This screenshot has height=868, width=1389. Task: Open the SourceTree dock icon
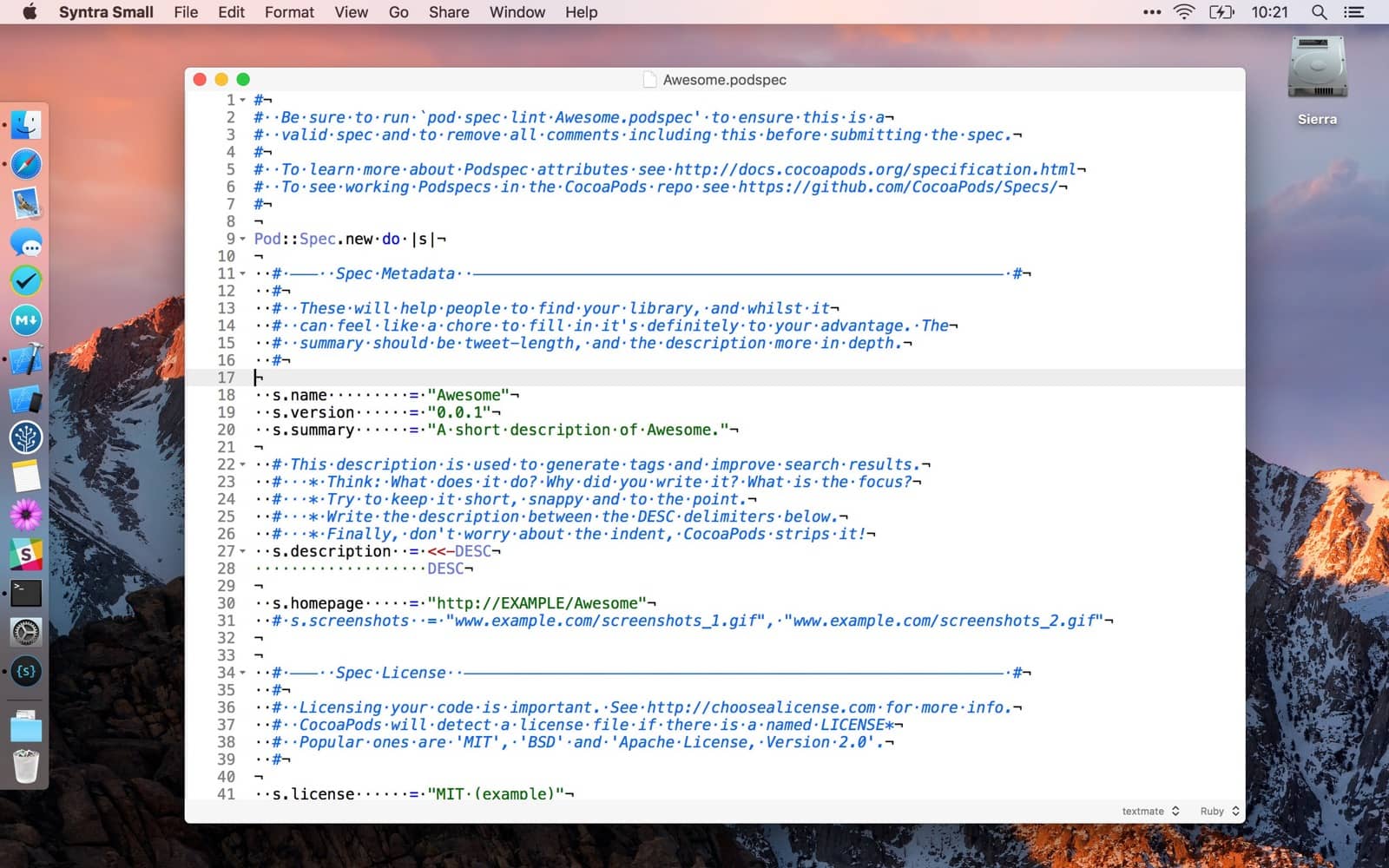pyautogui.click(x=26, y=437)
